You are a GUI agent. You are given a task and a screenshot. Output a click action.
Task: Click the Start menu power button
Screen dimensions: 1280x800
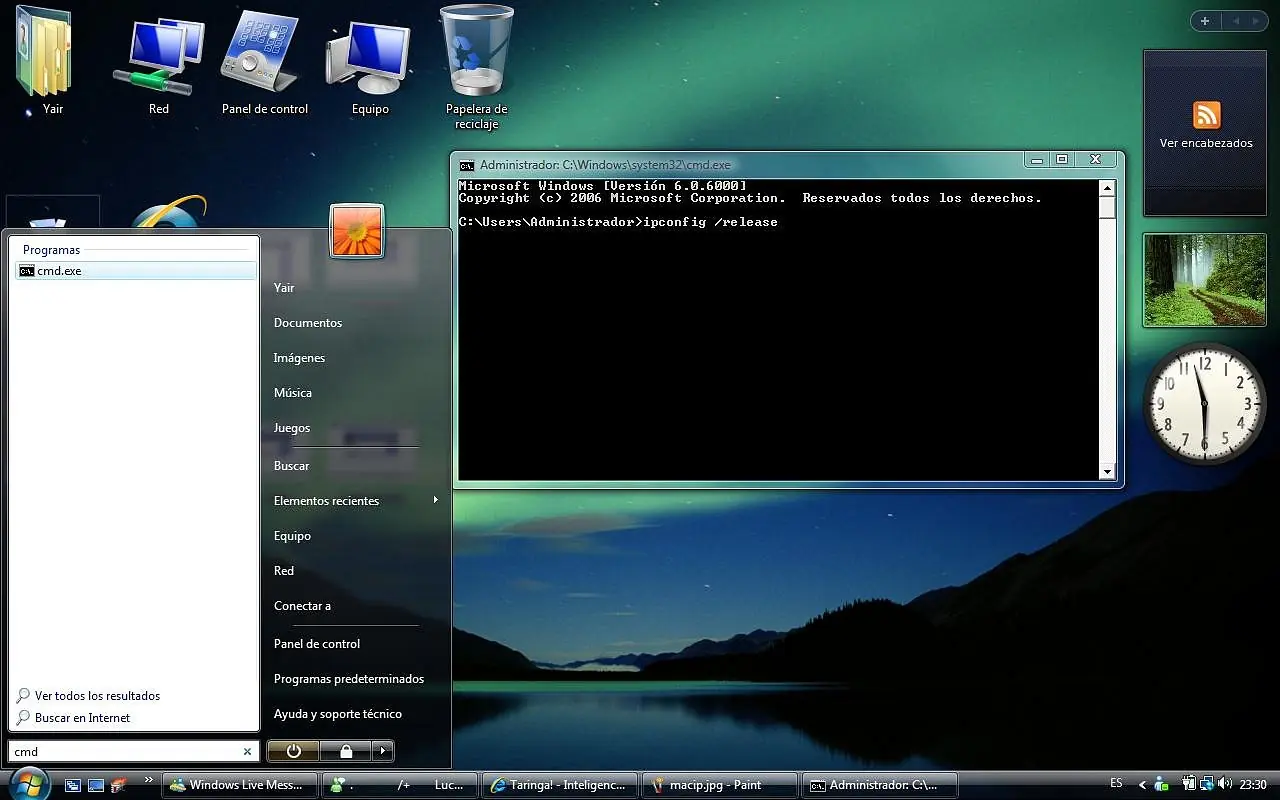tap(293, 751)
